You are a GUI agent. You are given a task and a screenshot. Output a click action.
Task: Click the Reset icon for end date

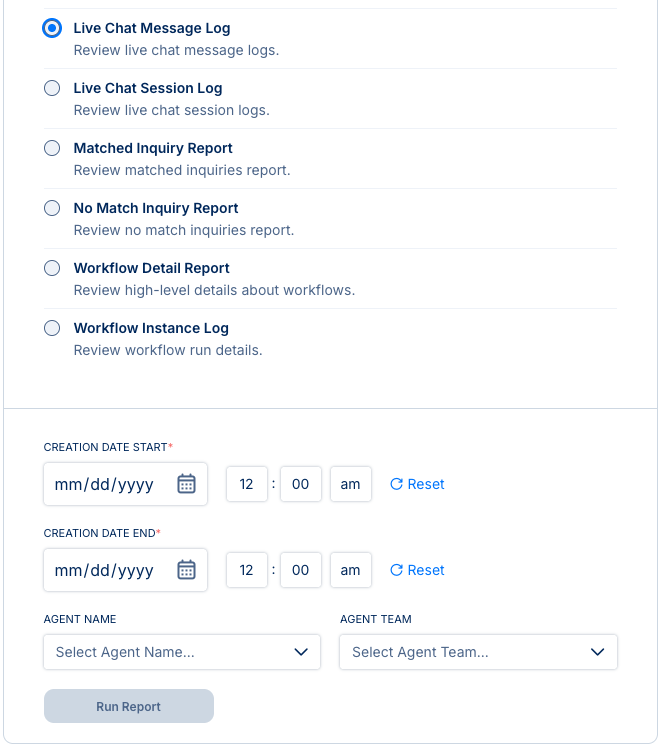point(396,570)
